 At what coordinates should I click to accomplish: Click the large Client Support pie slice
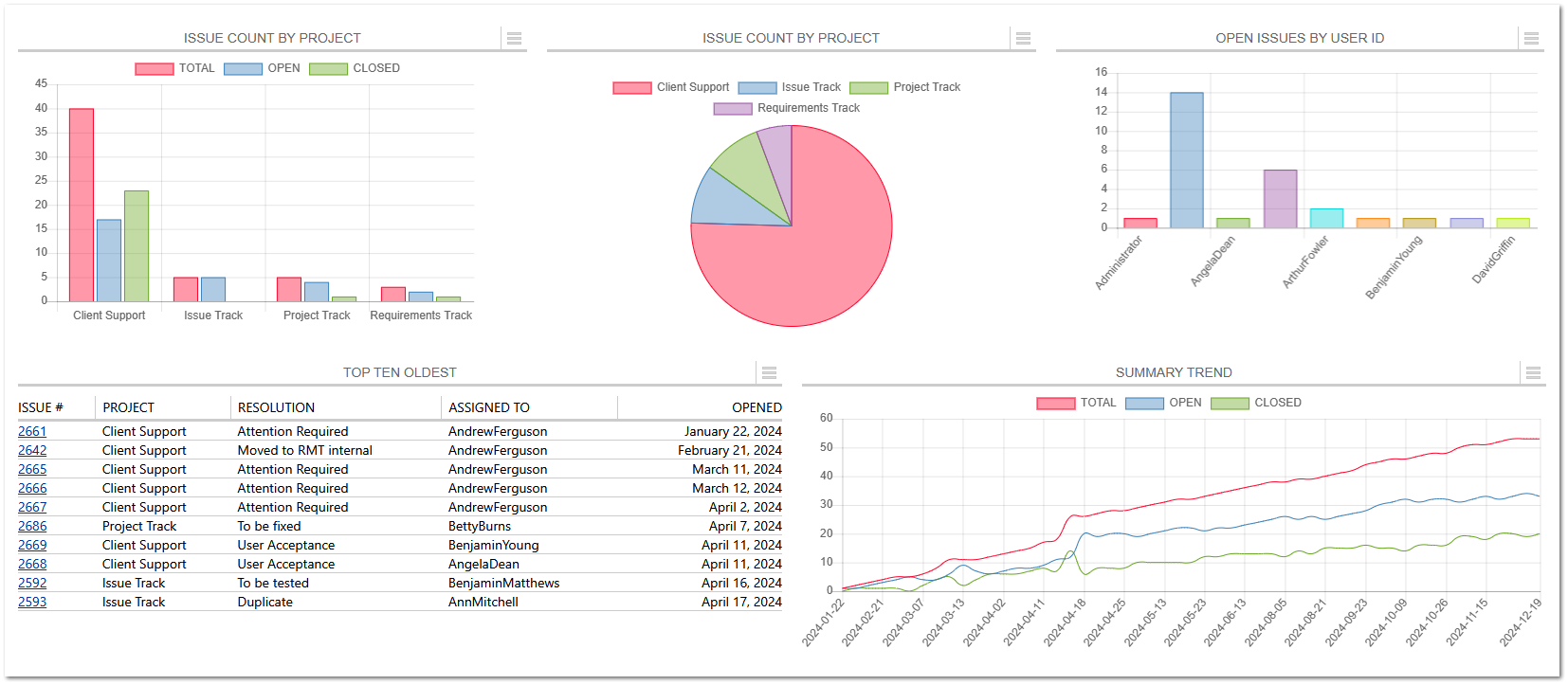coord(815,256)
